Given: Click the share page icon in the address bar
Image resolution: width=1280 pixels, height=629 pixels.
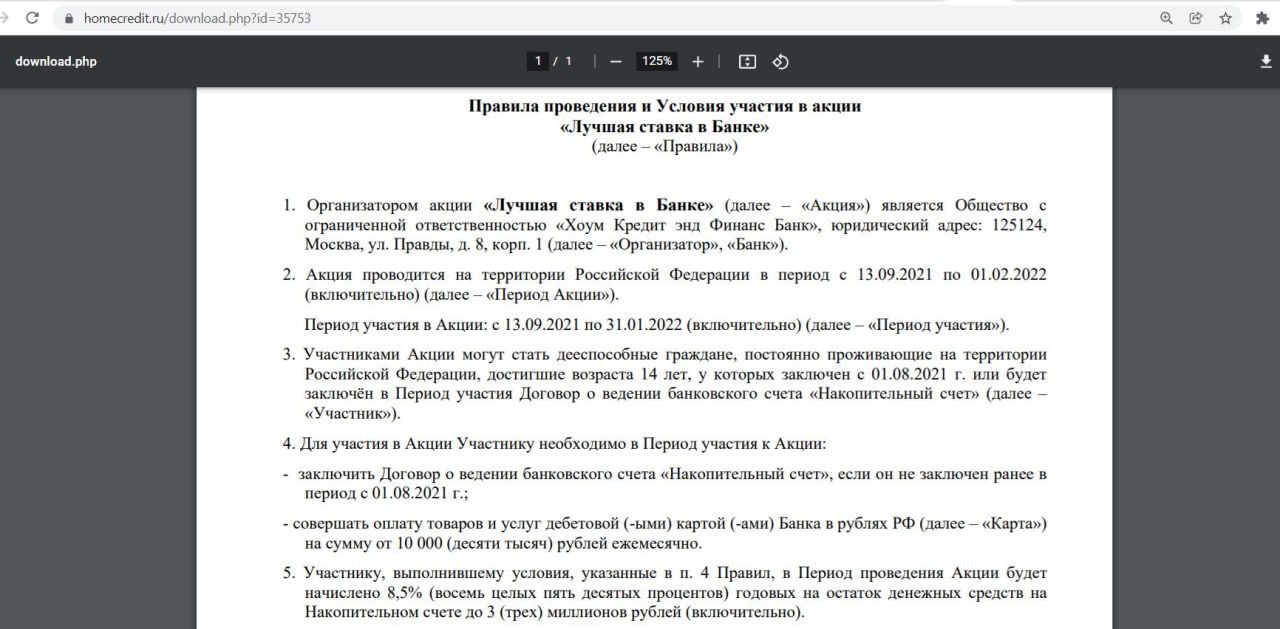Looking at the screenshot, I should 1195,18.
